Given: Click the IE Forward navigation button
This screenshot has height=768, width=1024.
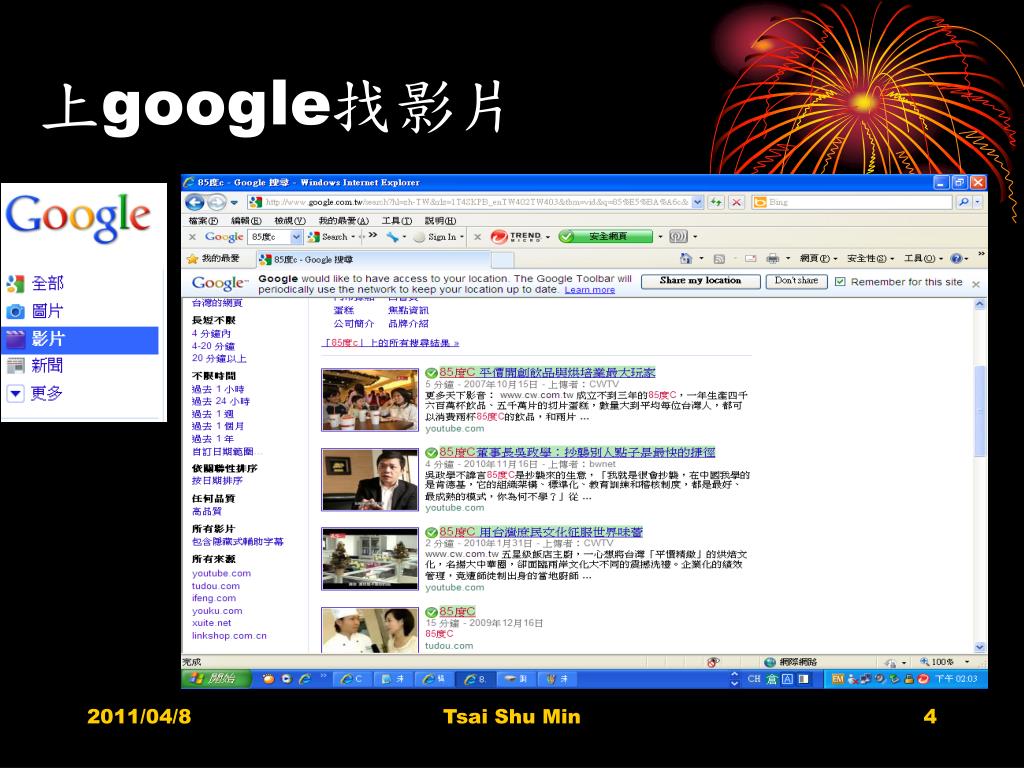Looking at the screenshot, I should coord(216,202).
